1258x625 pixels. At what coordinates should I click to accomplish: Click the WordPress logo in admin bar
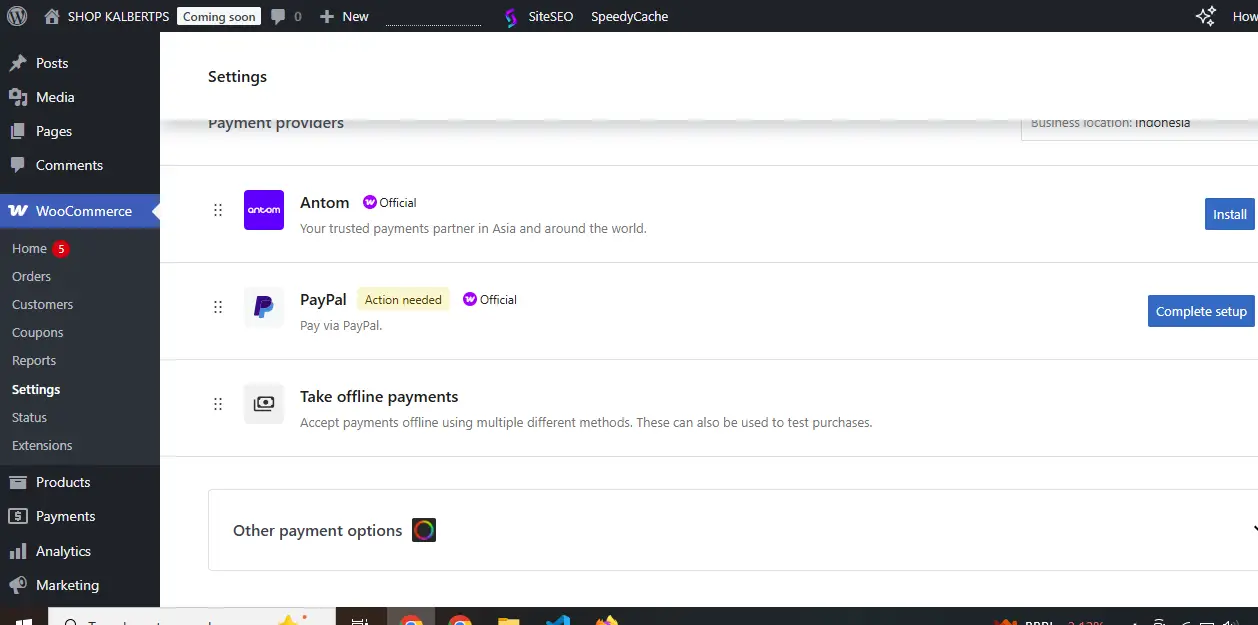coord(17,16)
